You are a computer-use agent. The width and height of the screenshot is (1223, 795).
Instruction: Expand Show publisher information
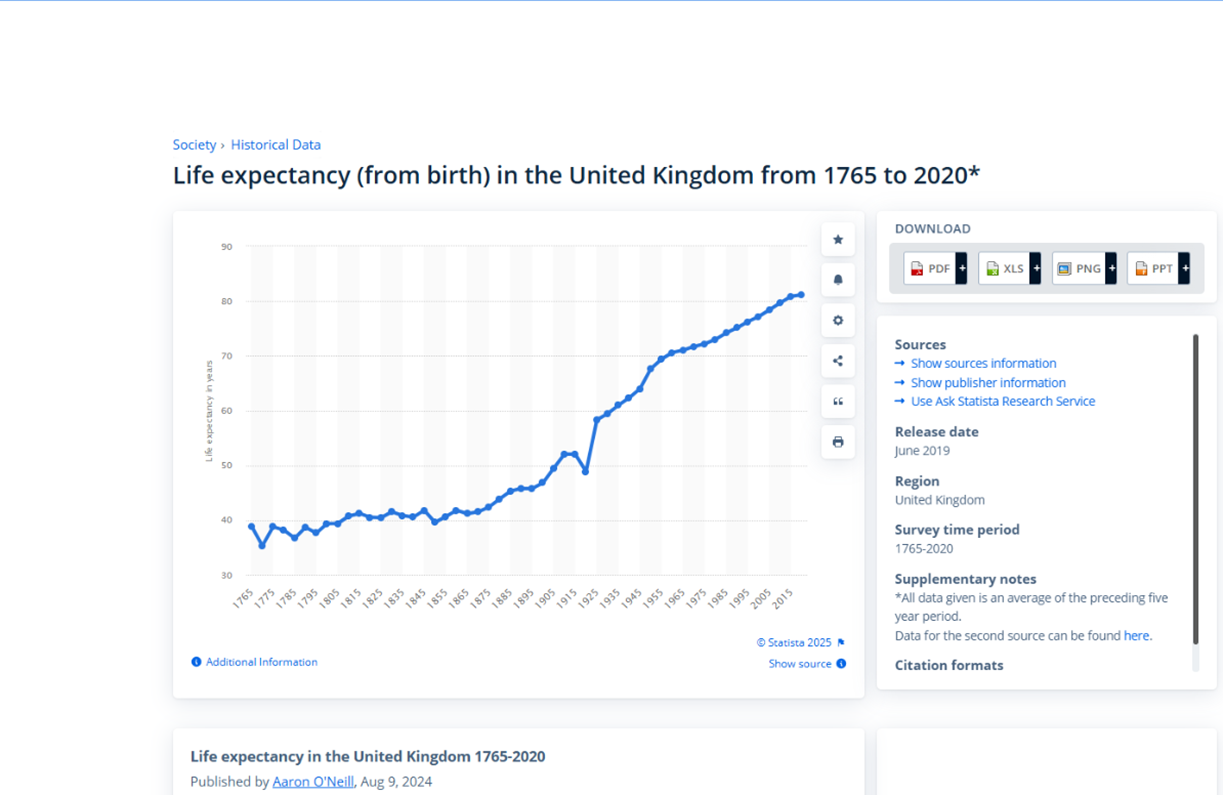point(987,383)
